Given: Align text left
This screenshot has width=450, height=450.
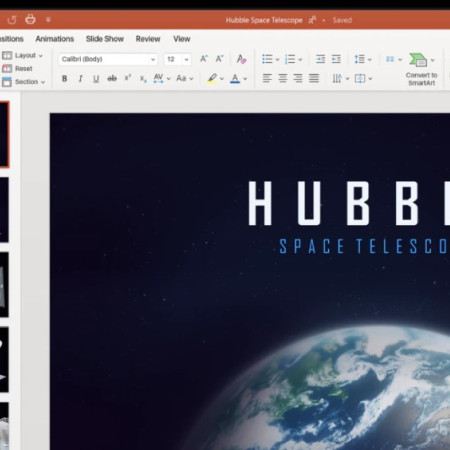Looking at the screenshot, I should 267,78.
